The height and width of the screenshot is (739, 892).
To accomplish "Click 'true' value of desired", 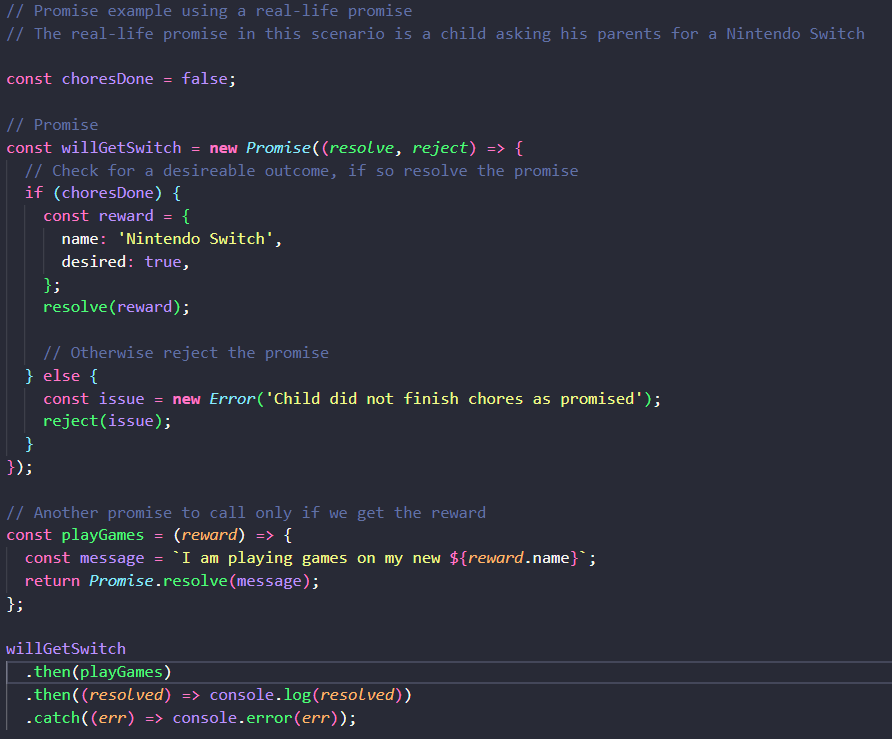I will [163, 262].
